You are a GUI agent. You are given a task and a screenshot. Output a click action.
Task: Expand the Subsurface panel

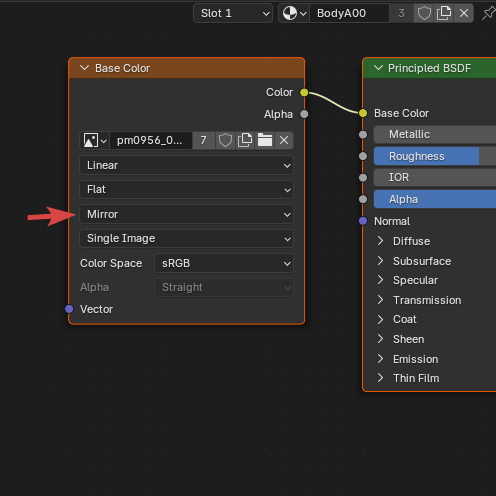click(x=380, y=261)
